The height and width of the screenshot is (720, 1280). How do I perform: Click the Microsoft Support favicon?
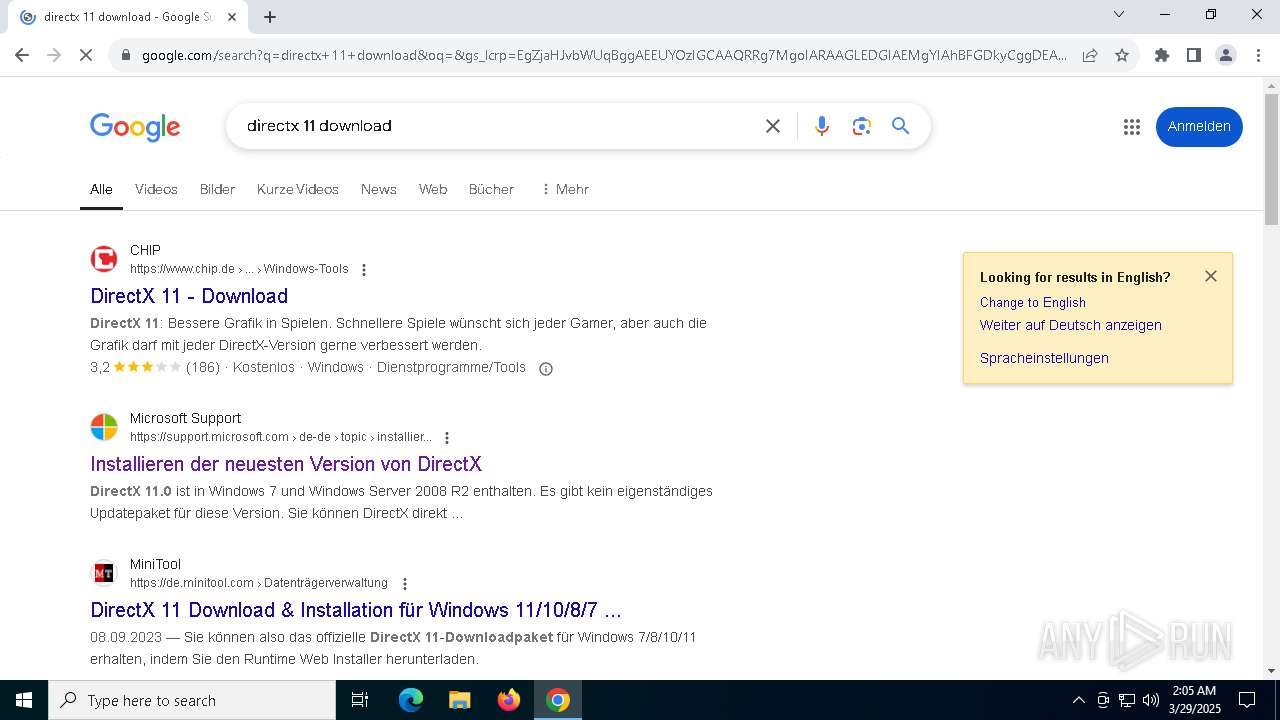[x=104, y=427]
